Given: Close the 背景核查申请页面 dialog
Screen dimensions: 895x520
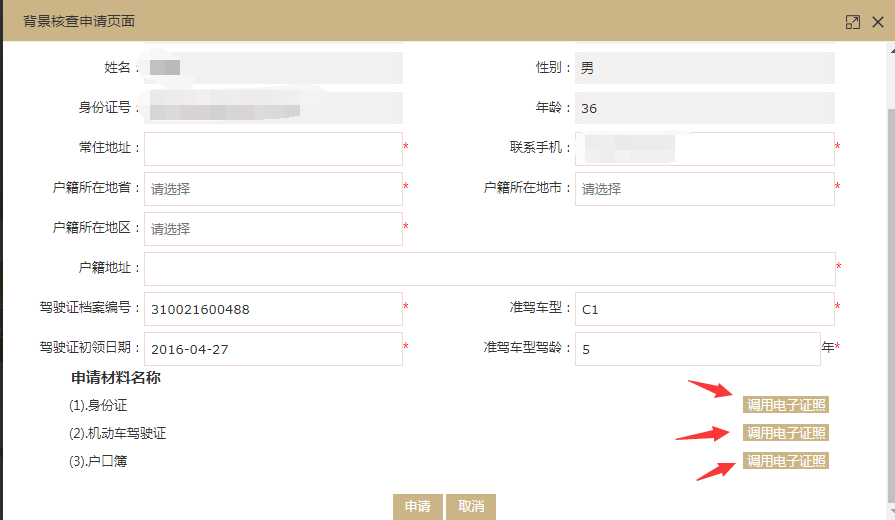Looking at the screenshot, I should click(878, 22).
